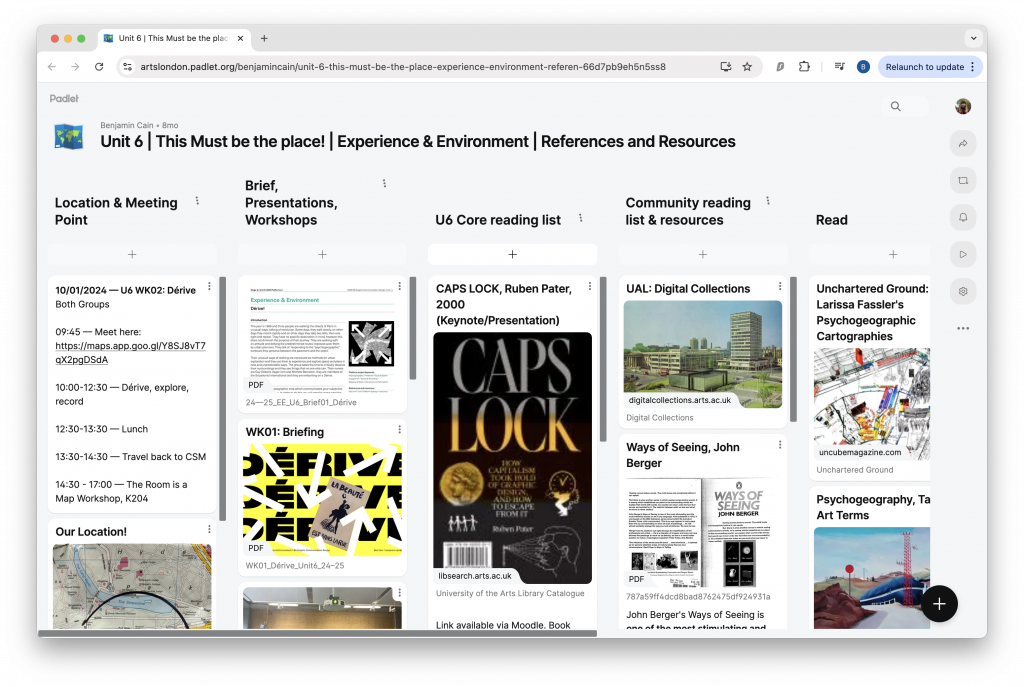Click the black floating add post button

click(939, 604)
